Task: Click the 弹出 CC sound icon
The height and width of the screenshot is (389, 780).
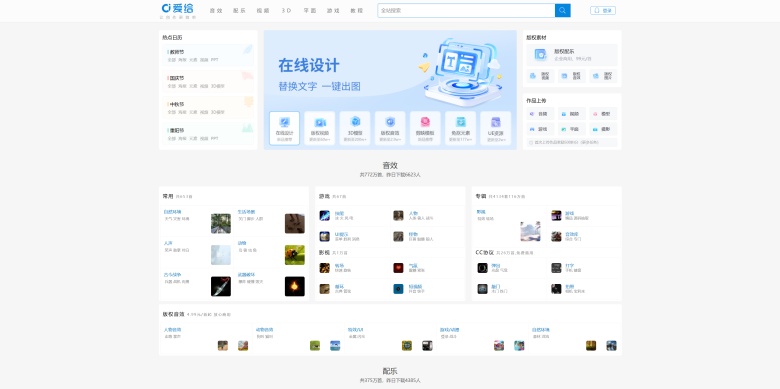Action: [483, 268]
